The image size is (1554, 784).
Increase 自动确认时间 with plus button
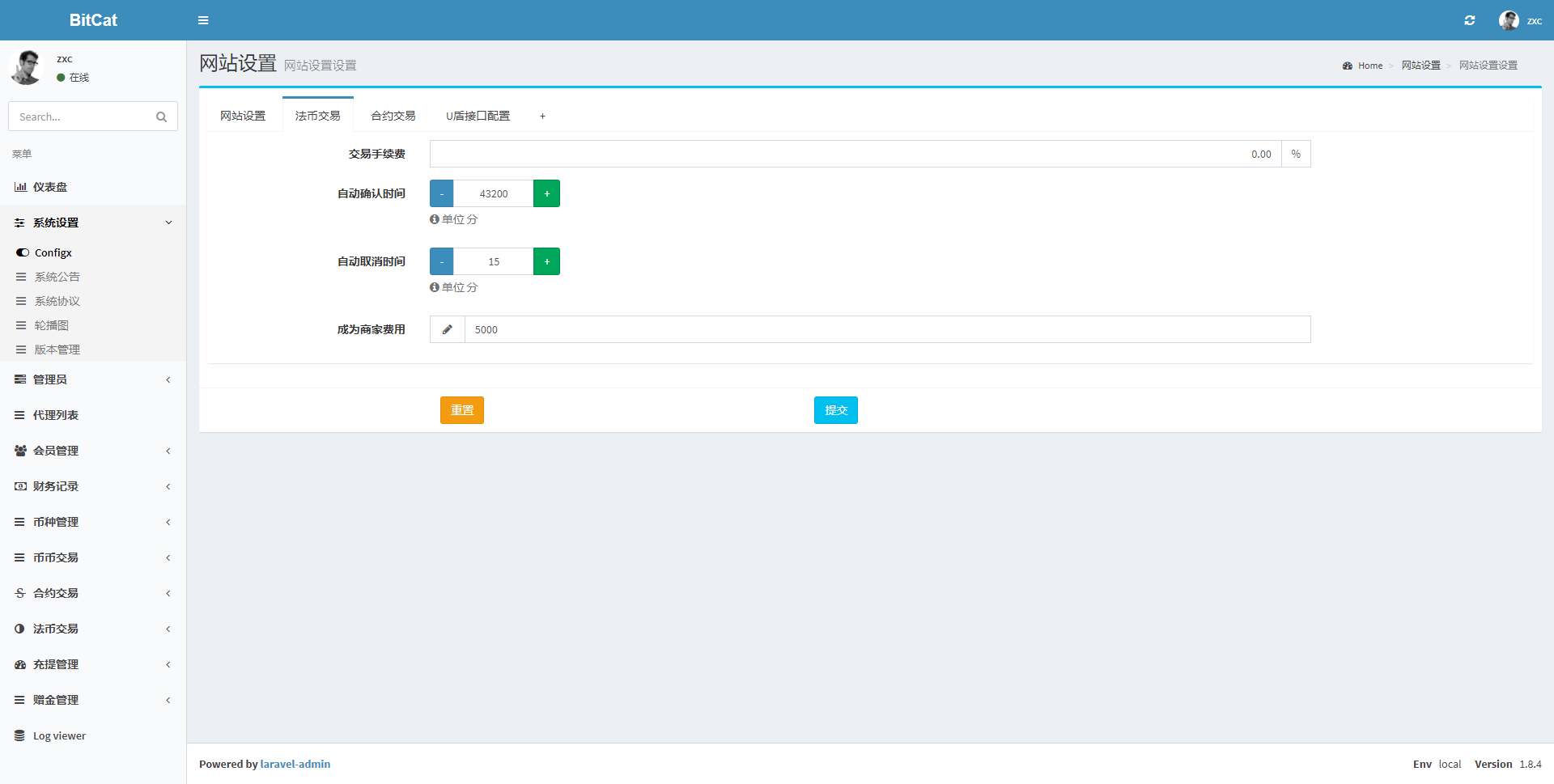coord(546,193)
